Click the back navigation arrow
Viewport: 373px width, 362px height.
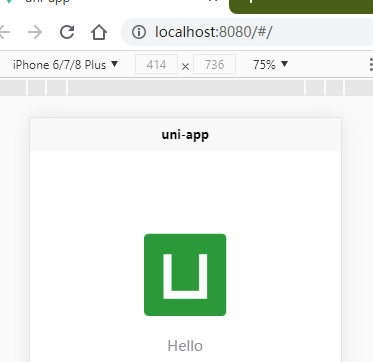pos(4,32)
